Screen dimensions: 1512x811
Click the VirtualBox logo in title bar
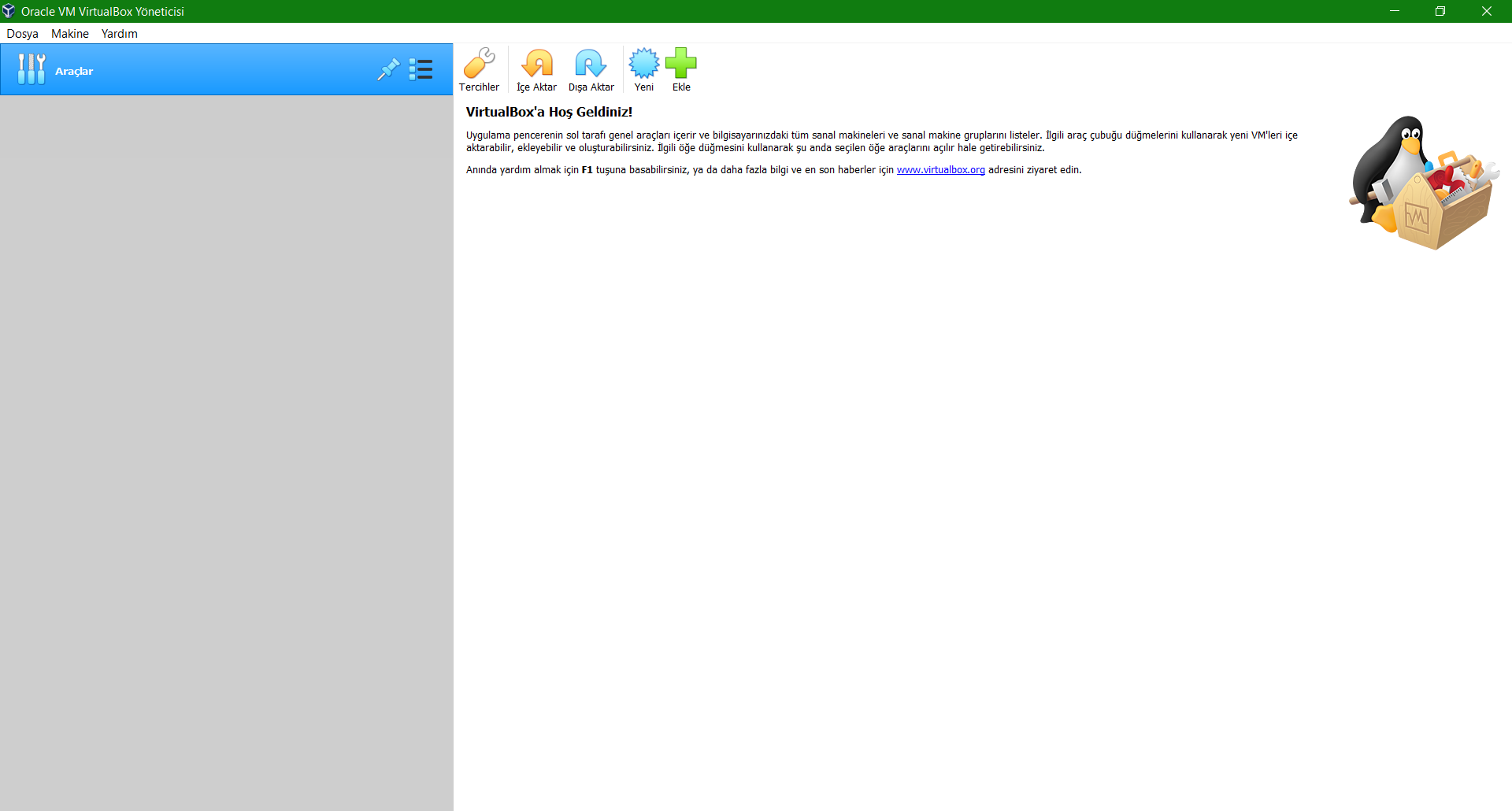point(9,11)
